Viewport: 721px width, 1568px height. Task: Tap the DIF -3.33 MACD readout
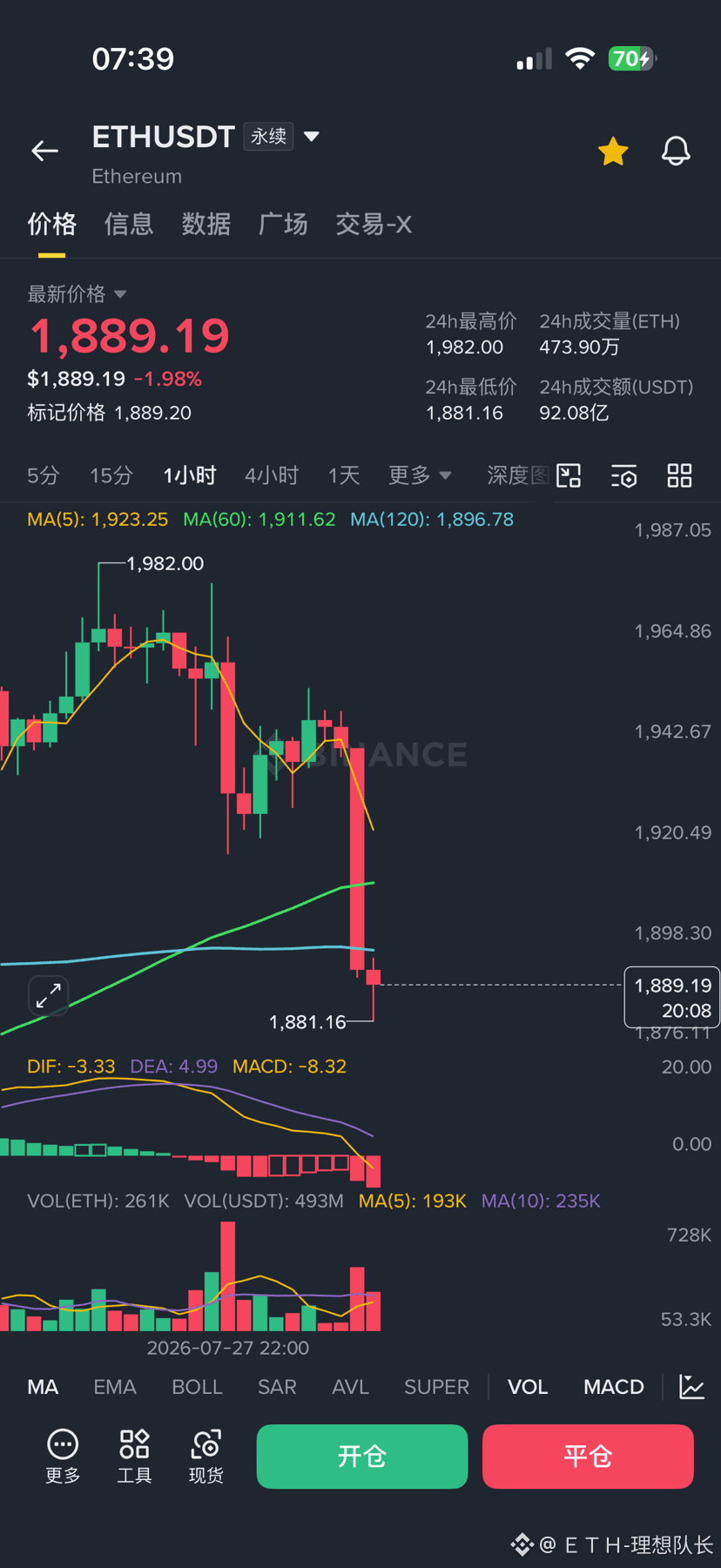pos(71,1067)
